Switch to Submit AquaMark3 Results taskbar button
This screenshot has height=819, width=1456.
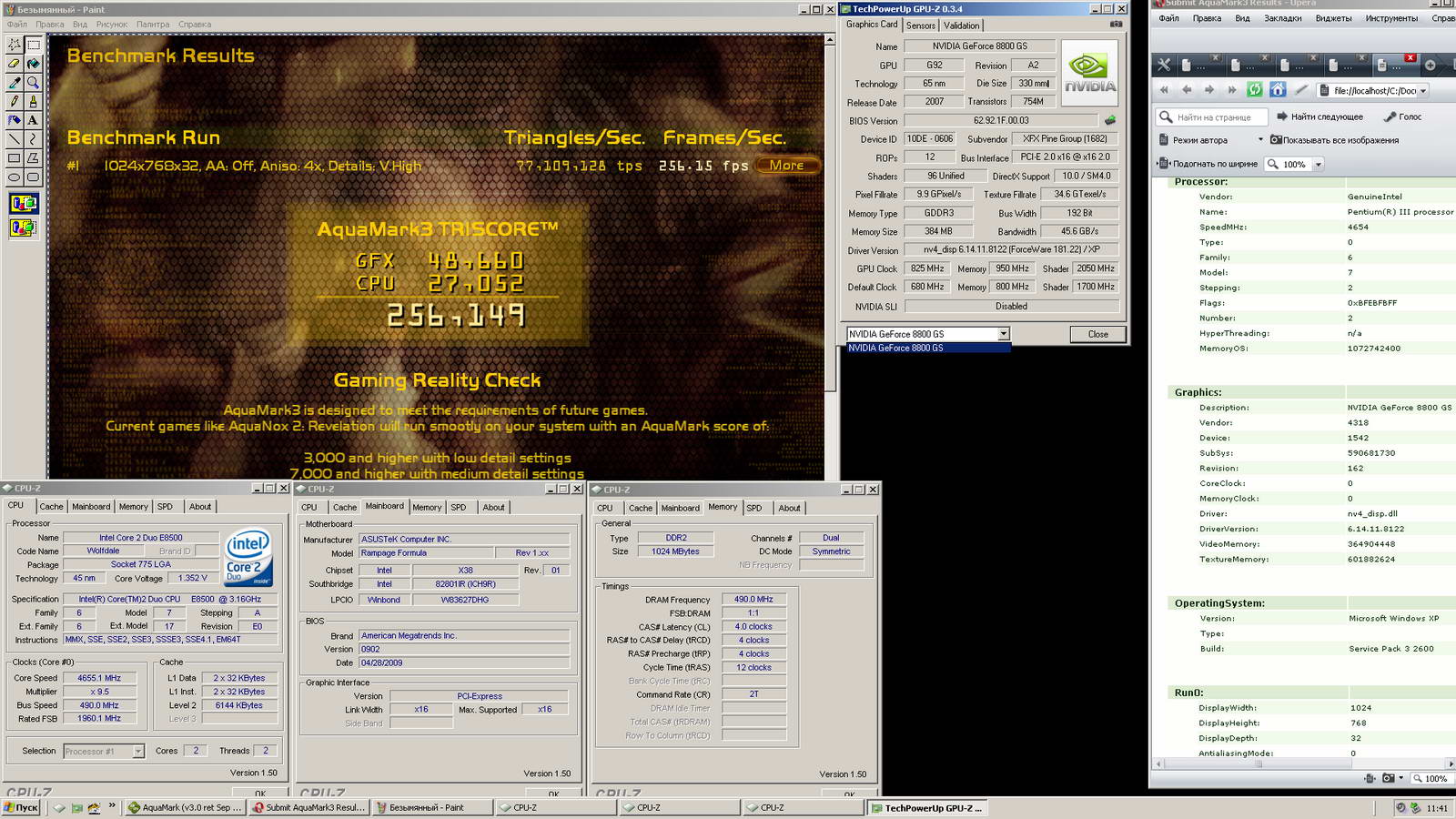tap(308, 807)
